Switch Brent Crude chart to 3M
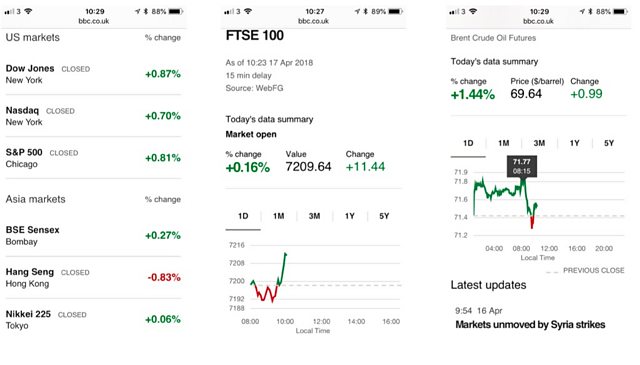 pos(539,143)
